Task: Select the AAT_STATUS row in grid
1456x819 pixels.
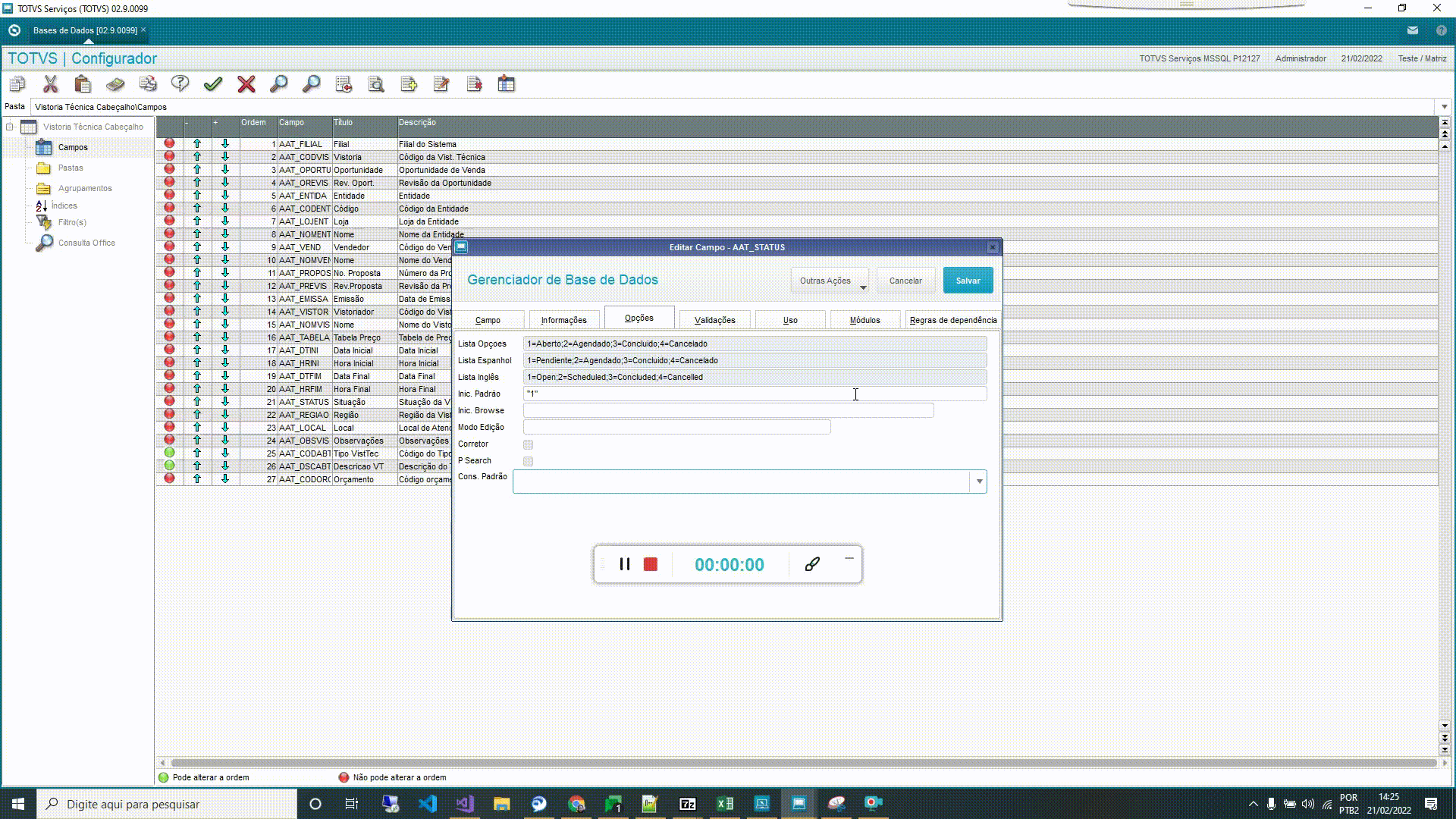Action: [x=796, y=402]
